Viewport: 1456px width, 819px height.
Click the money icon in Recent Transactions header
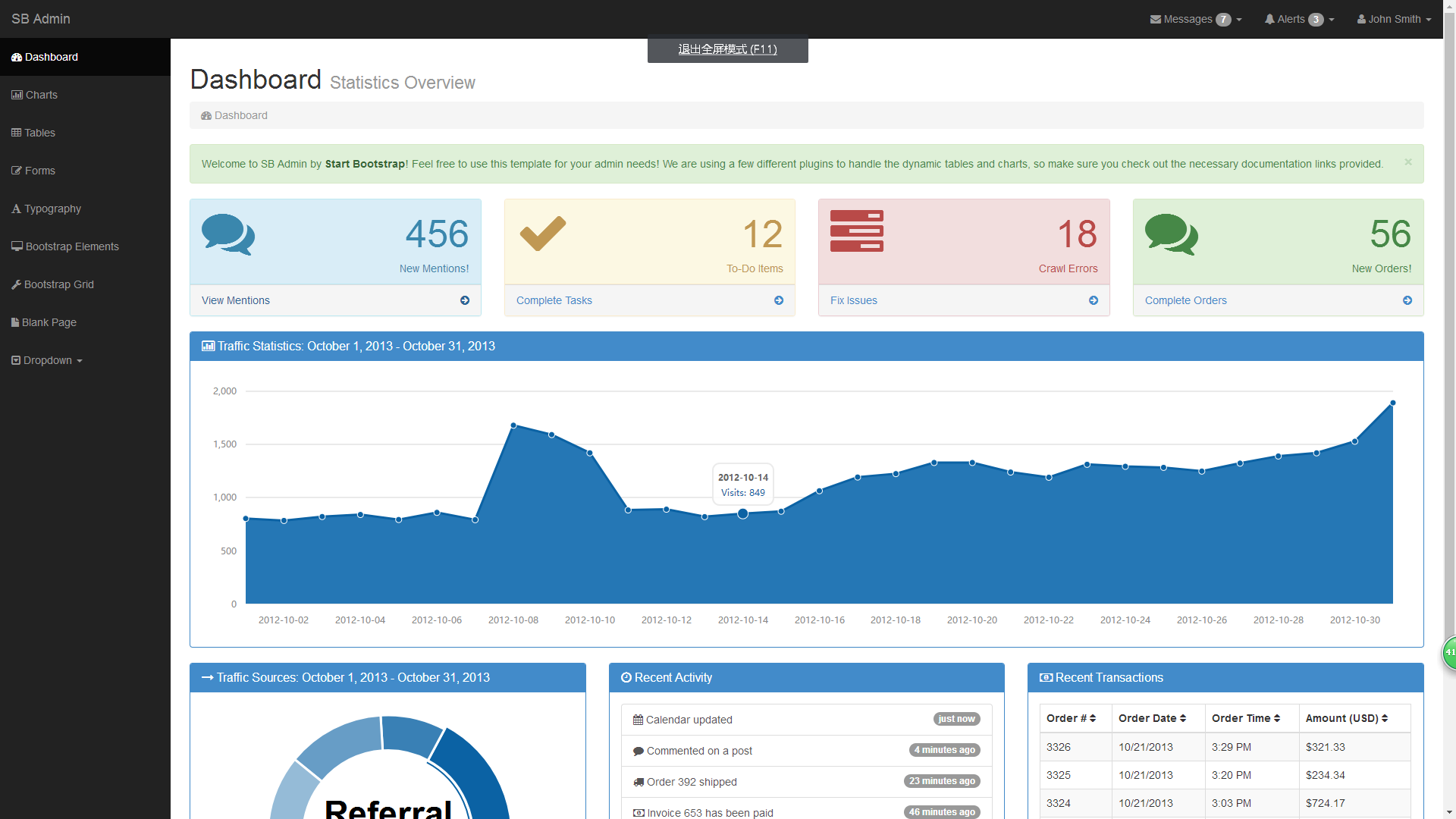[1046, 677]
